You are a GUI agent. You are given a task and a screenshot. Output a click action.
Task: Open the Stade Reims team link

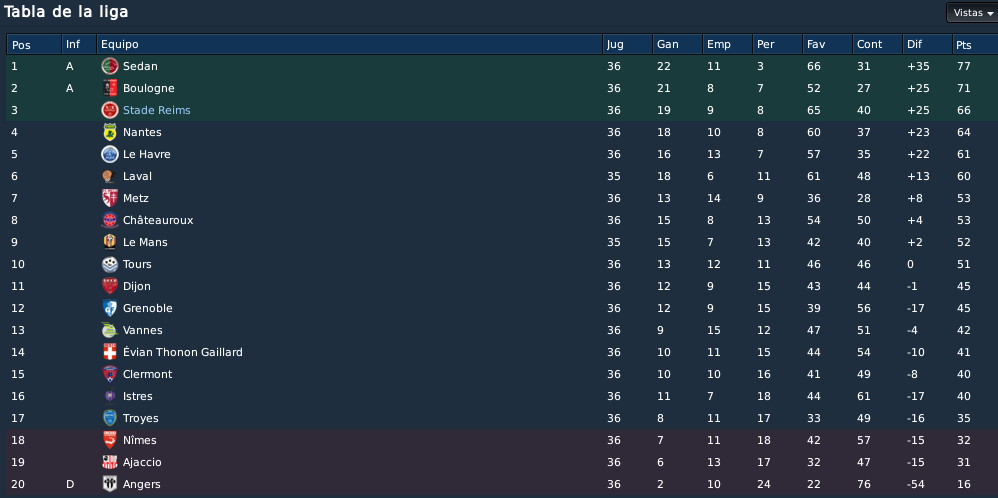pos(157,110)
